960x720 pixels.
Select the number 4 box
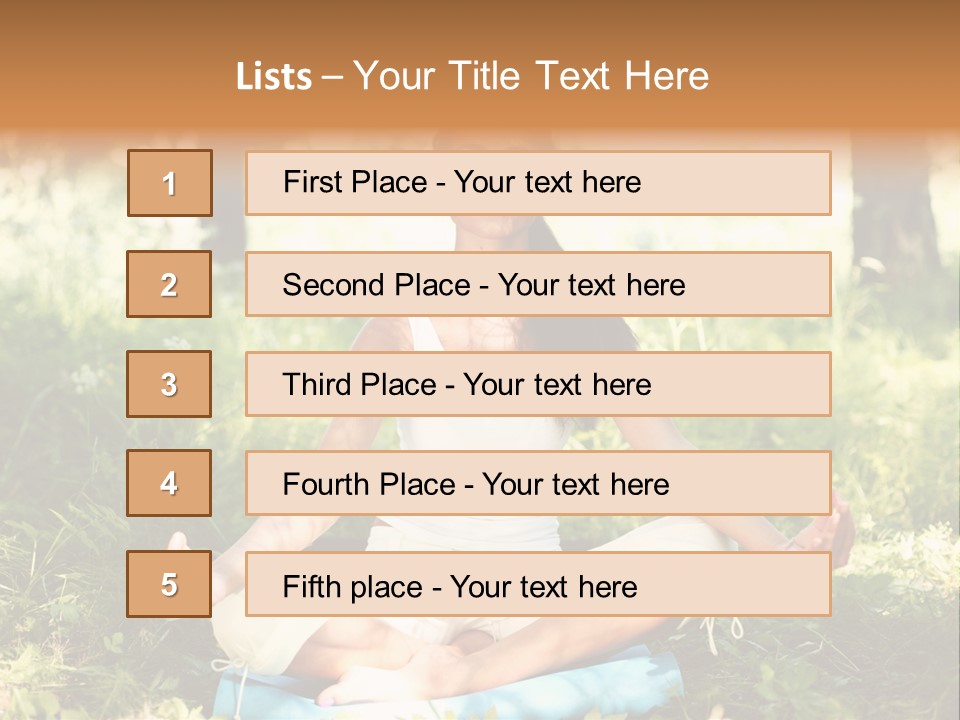[x=169, y=483]
